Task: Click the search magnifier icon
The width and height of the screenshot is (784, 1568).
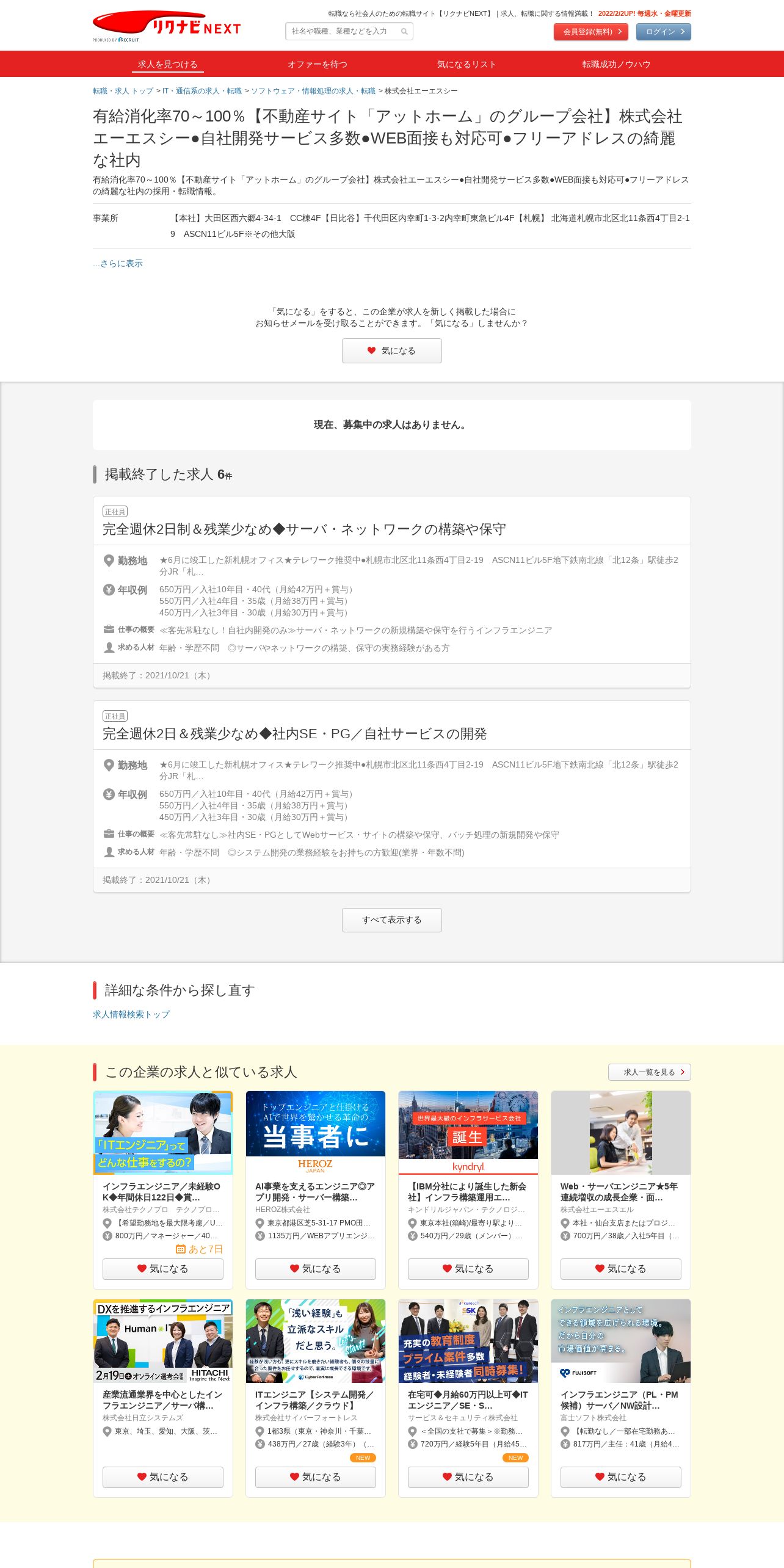Action: pos(404,32)
